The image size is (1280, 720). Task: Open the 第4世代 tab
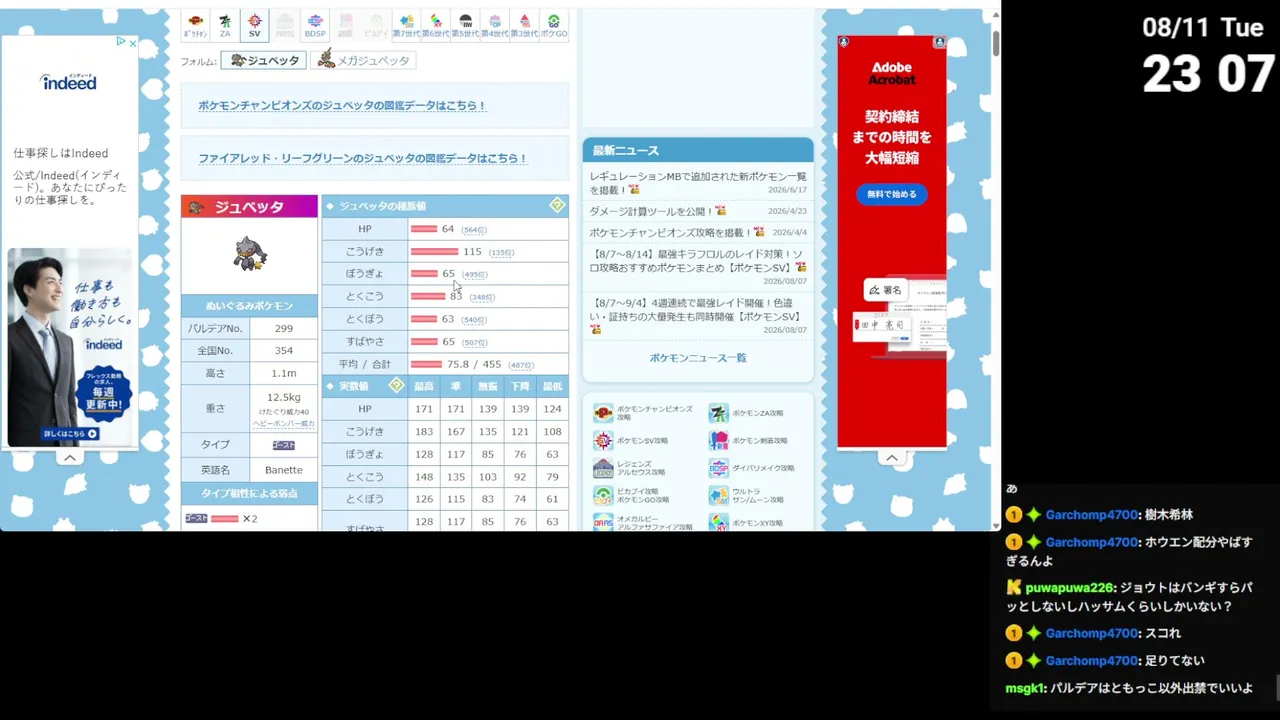495,25
